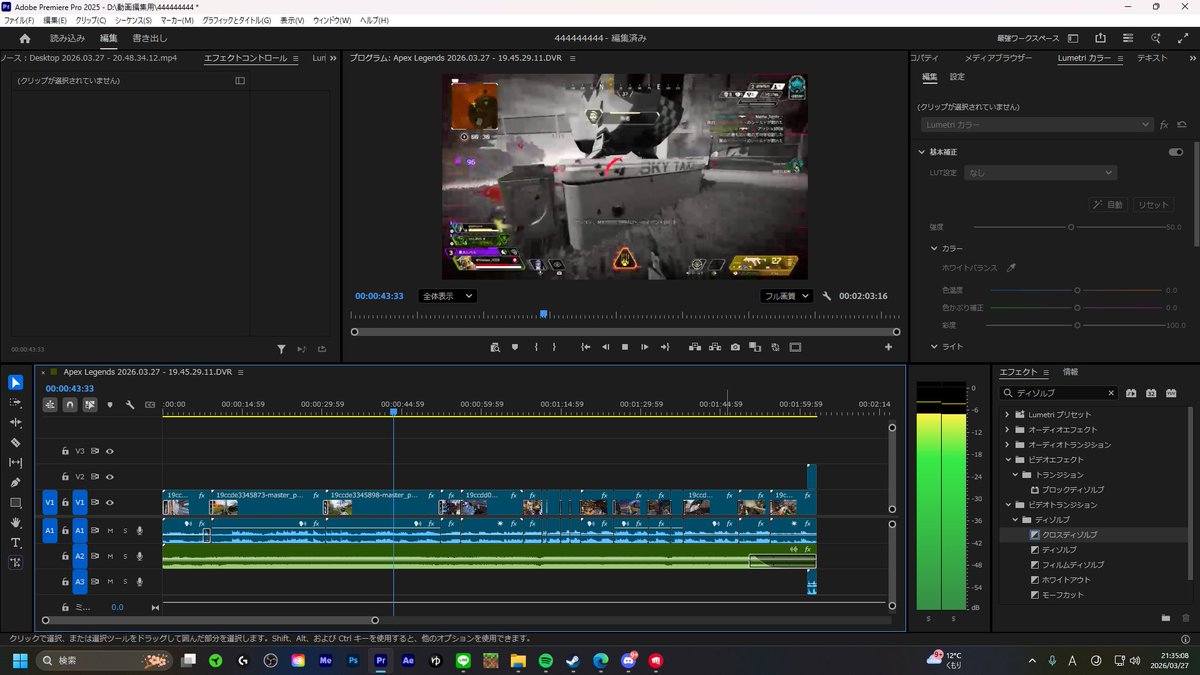
Task: Toggle V2 track output eye
Action: [x=110, y=477]
